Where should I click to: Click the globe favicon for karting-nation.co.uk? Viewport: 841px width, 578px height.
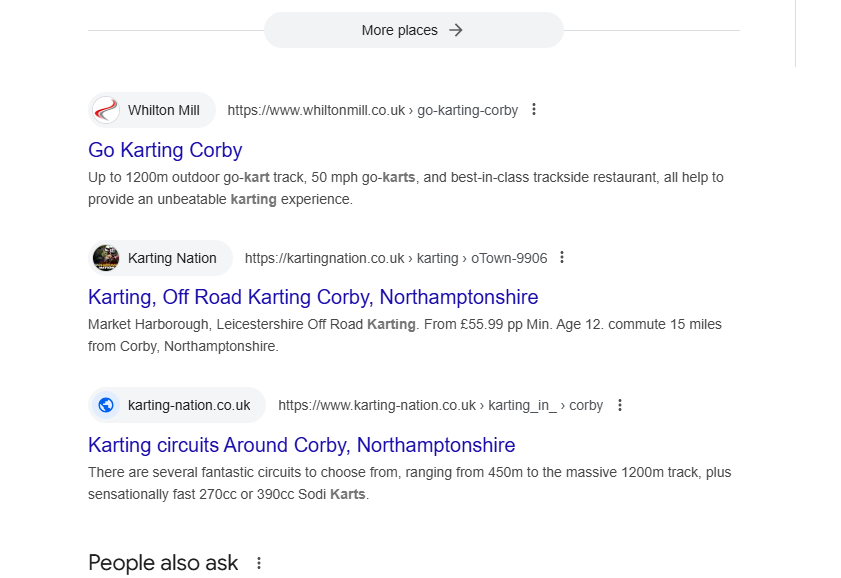point(106,405)
